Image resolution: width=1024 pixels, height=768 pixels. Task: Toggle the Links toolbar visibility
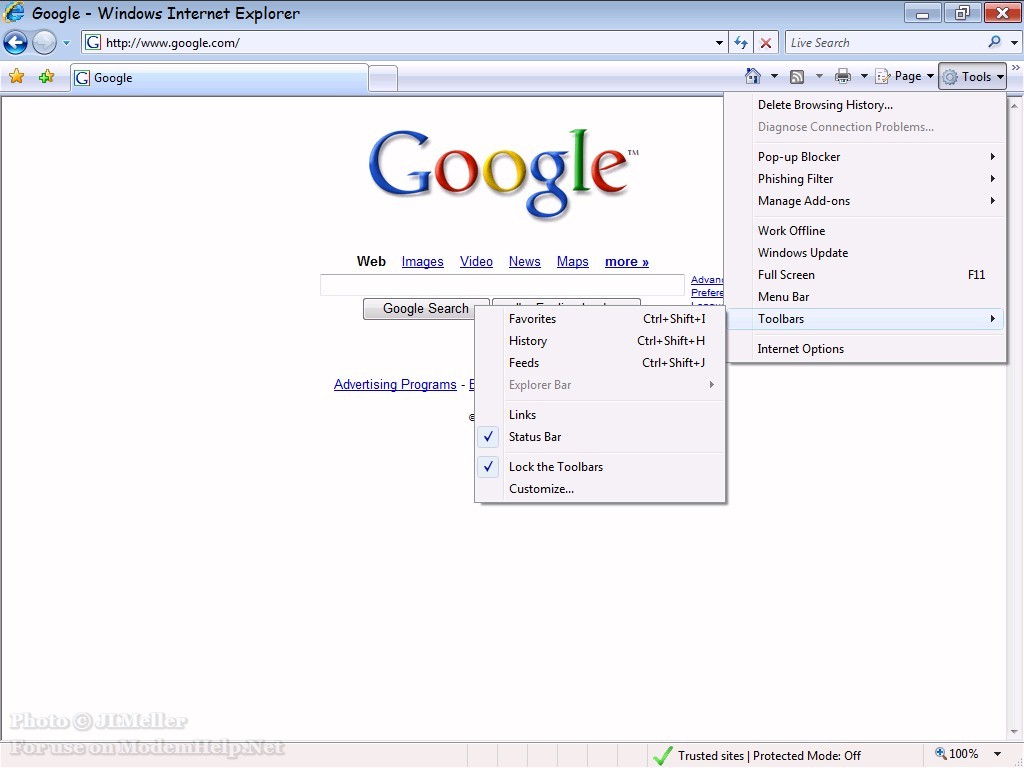coord(522,414)
